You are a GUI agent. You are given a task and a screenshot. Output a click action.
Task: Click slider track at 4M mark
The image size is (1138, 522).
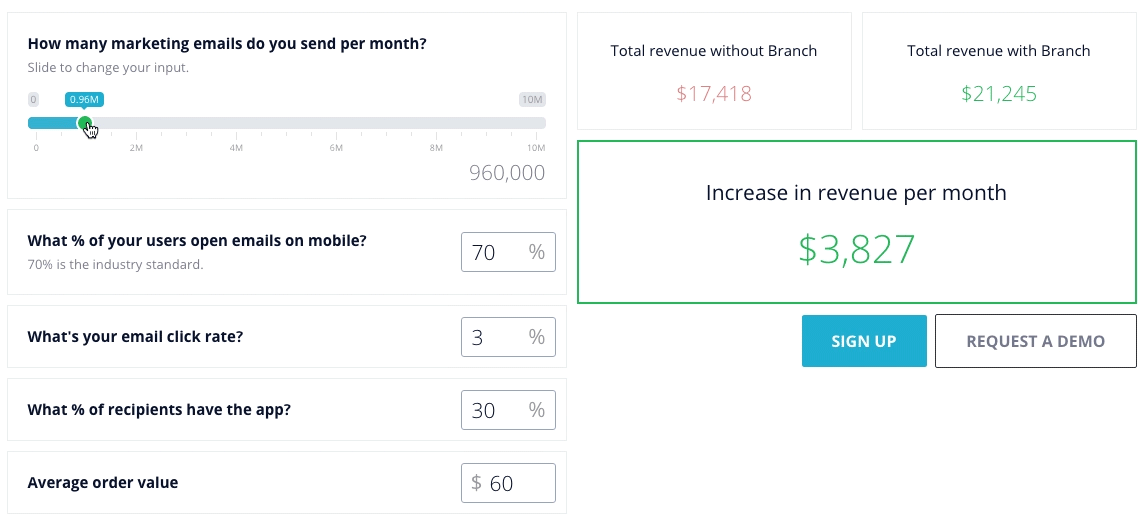(236, 123)
